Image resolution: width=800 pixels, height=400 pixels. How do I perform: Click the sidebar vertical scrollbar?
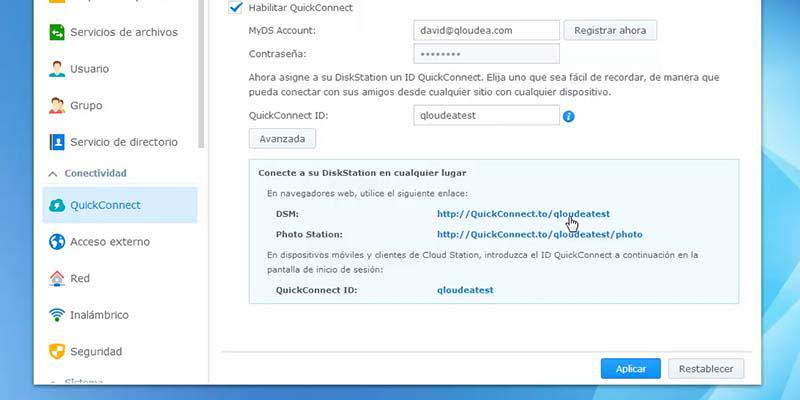201,74
